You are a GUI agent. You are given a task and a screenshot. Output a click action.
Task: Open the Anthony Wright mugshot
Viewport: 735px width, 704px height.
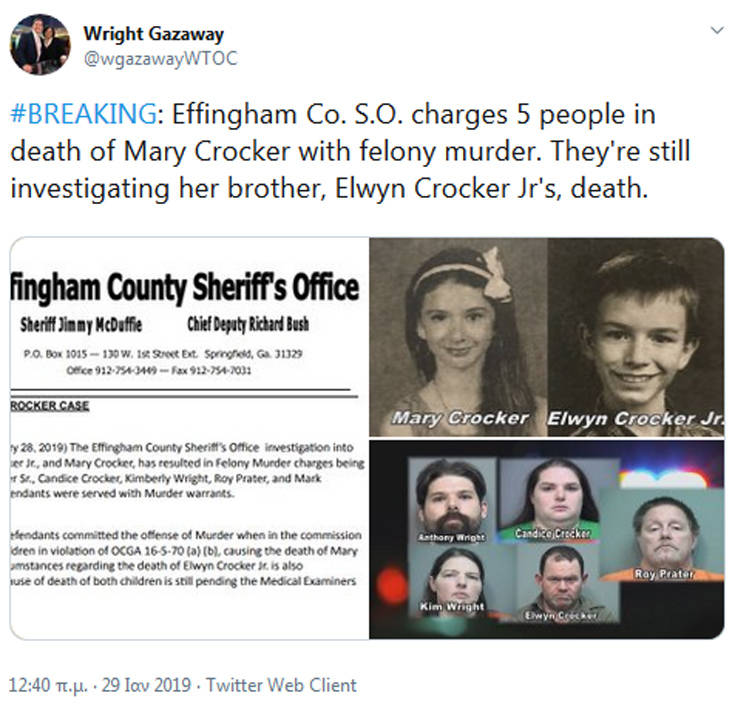(x=452, y=501)
